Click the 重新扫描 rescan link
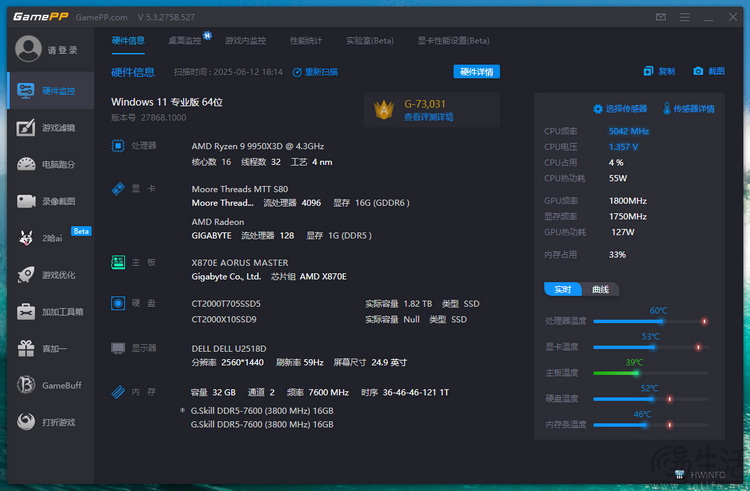Viewport: 750px width, 491px height. point(315,72)
